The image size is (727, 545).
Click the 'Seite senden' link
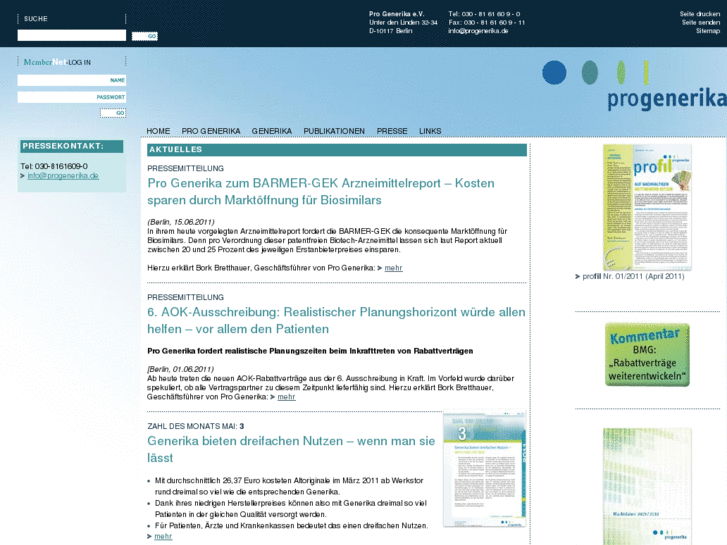pyautogui.click(x=701, y=22)
